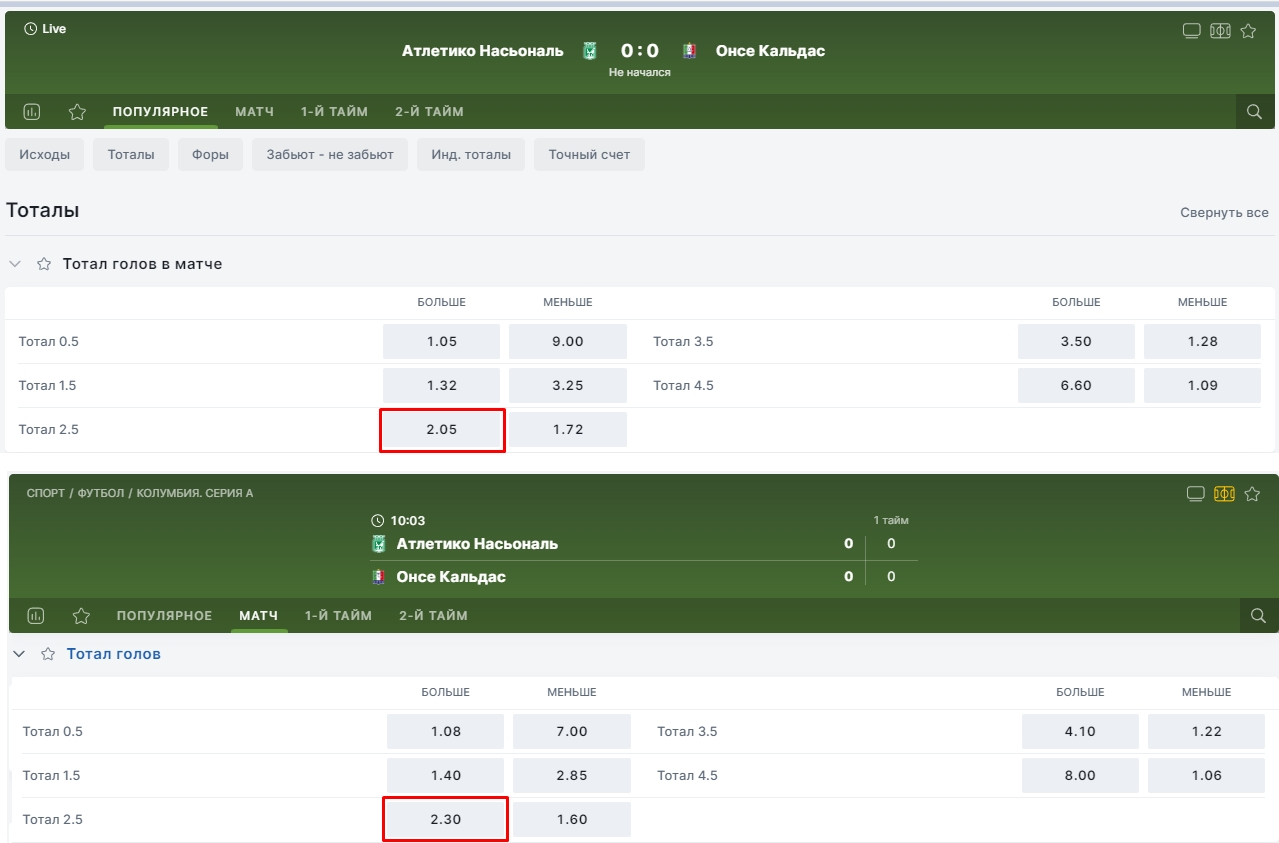Select odds 3.50 for Тотал 3.5 больше
The height and width of the screenshot is (843, 1279).
tap(1076, 341)
